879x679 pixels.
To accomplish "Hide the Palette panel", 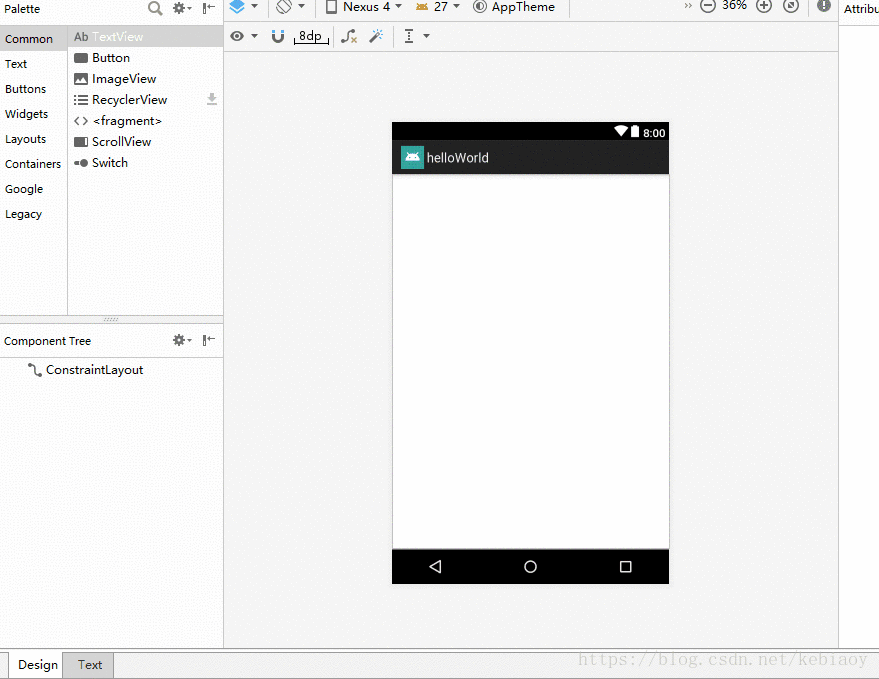I will (209, 8).
